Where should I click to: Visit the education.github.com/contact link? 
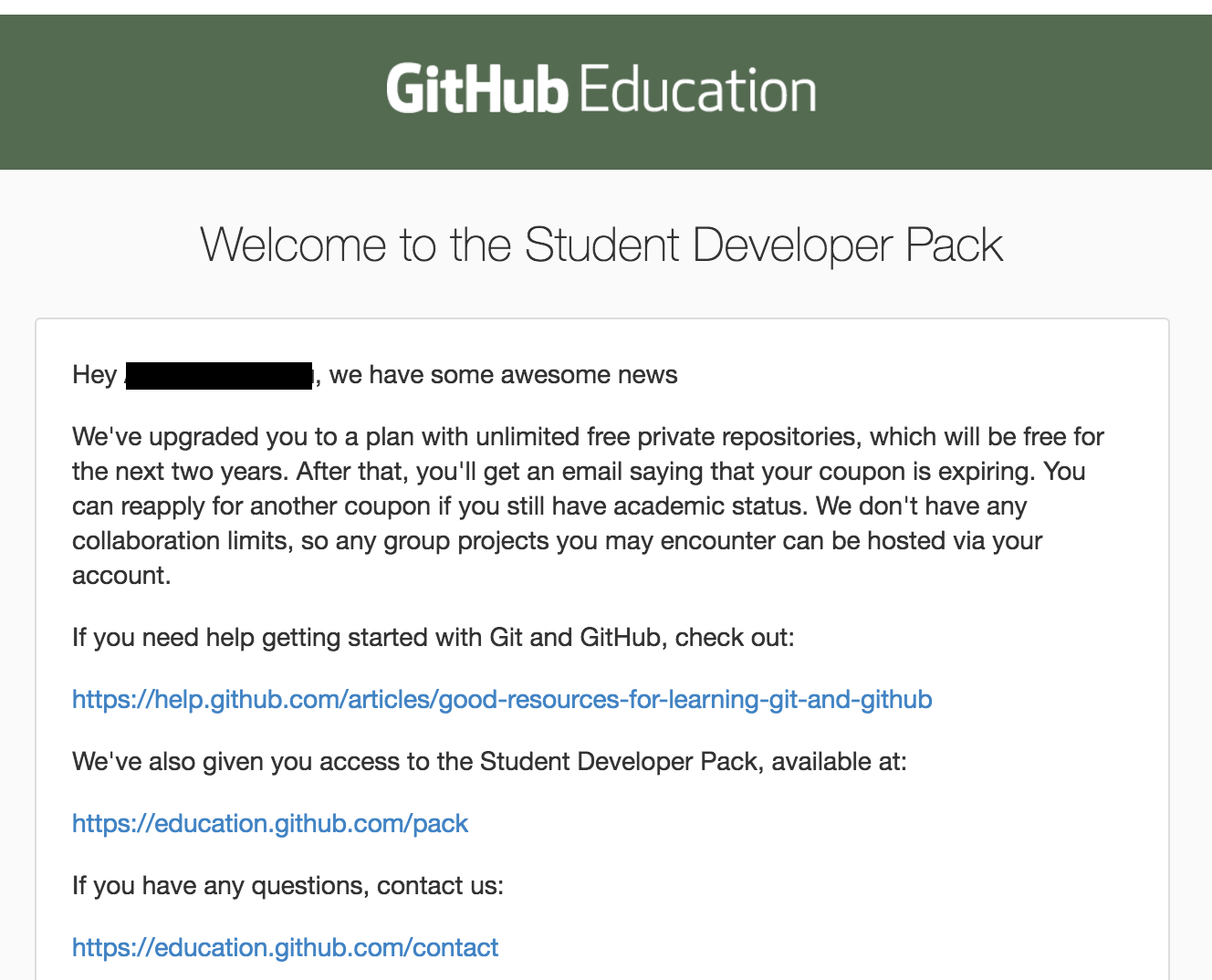[286, 948]
